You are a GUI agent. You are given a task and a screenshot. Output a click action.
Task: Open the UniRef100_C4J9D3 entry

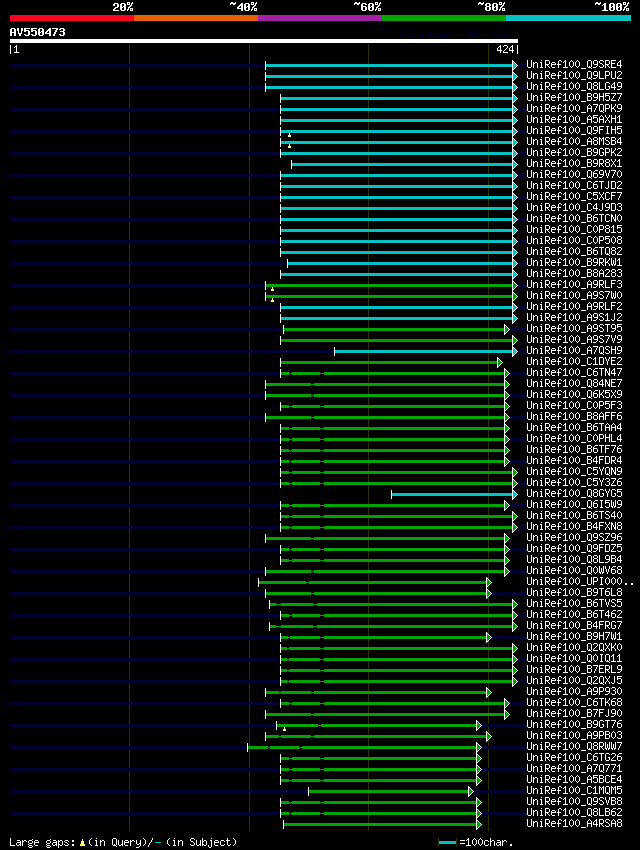click(x=574, y=208)
